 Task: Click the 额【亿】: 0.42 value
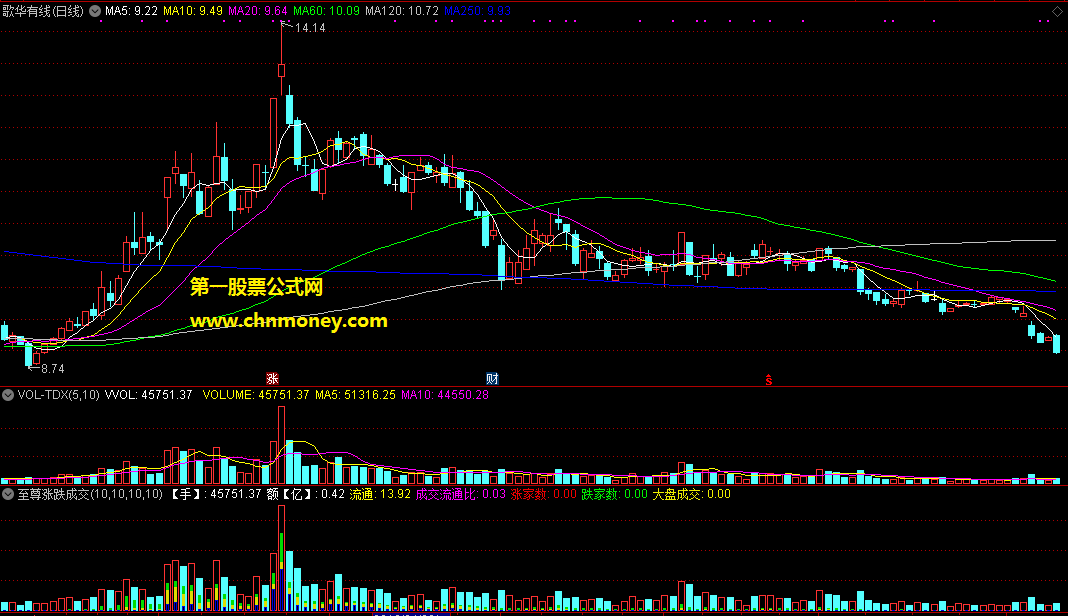[x=305, y=494]
